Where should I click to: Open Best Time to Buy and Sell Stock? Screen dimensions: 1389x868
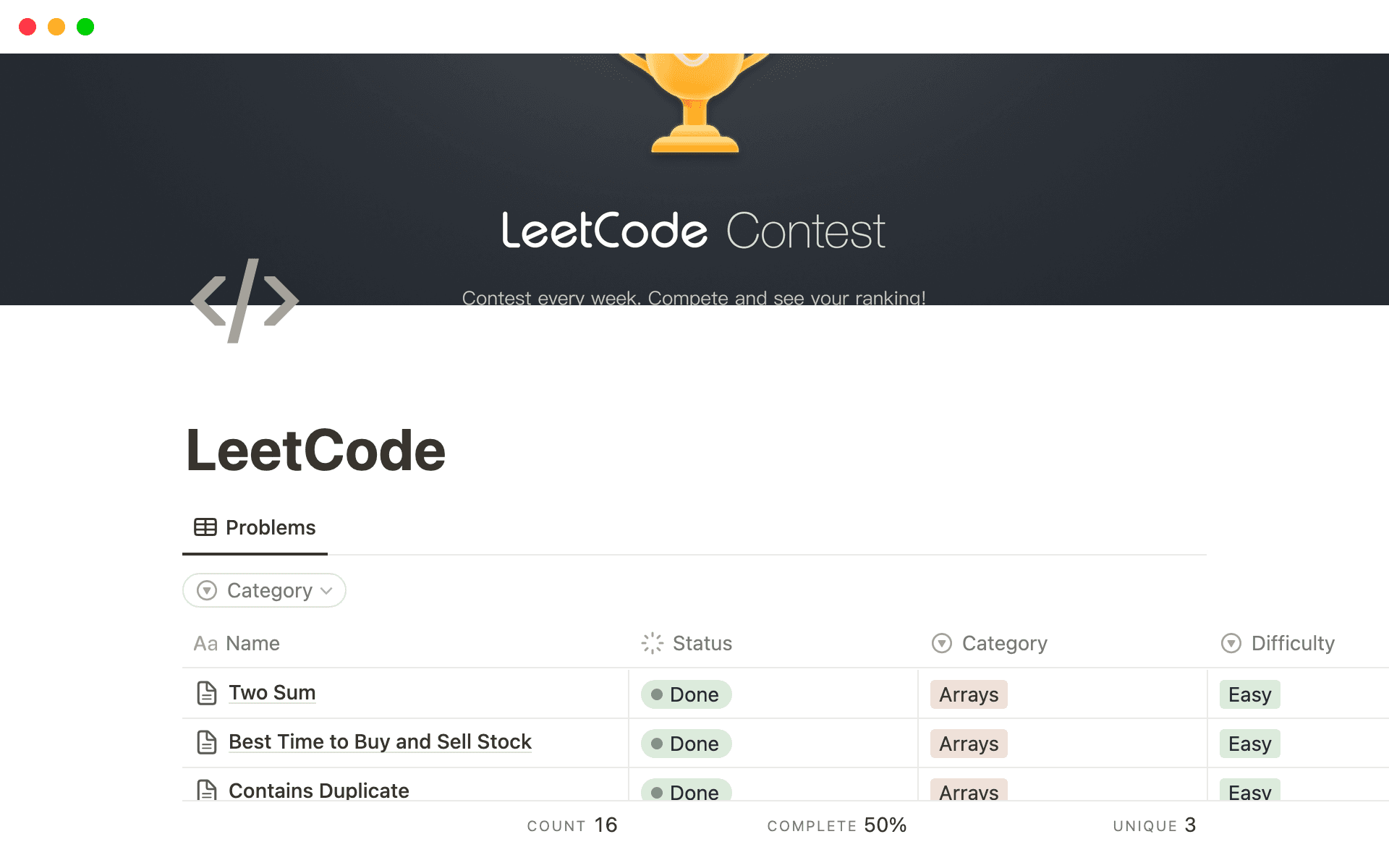(379, 741)
